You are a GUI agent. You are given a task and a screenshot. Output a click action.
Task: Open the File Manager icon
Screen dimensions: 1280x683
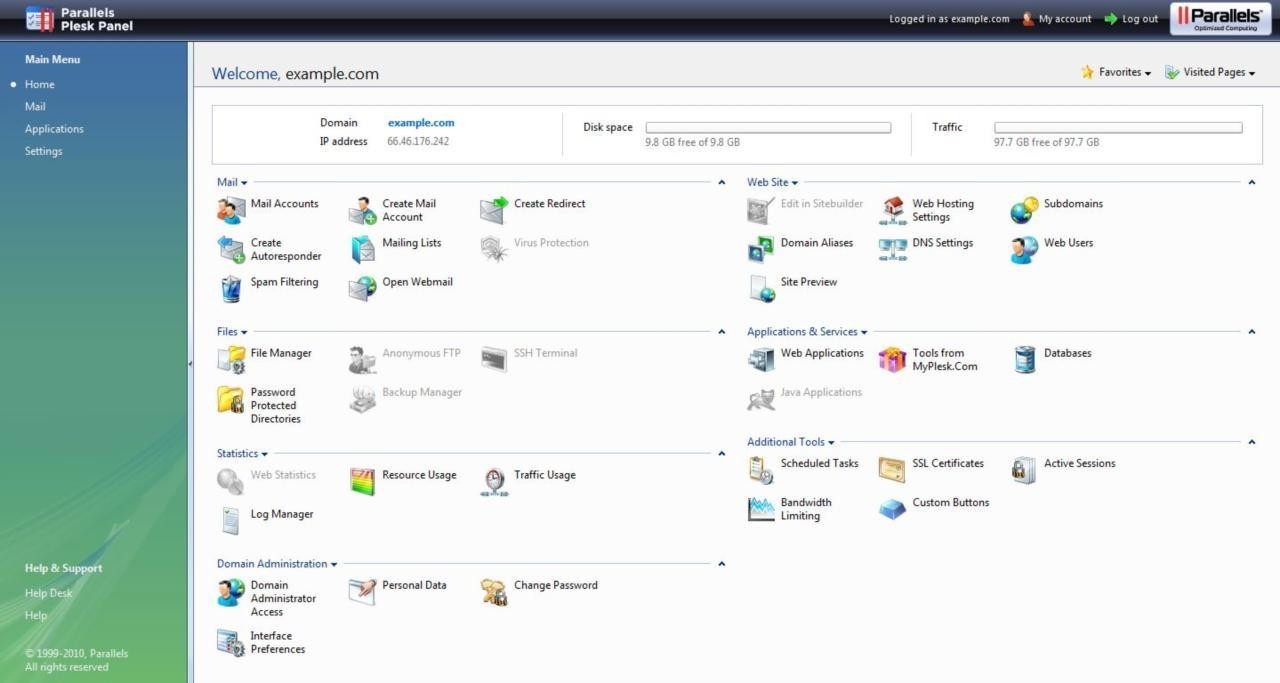coord(231,360)
